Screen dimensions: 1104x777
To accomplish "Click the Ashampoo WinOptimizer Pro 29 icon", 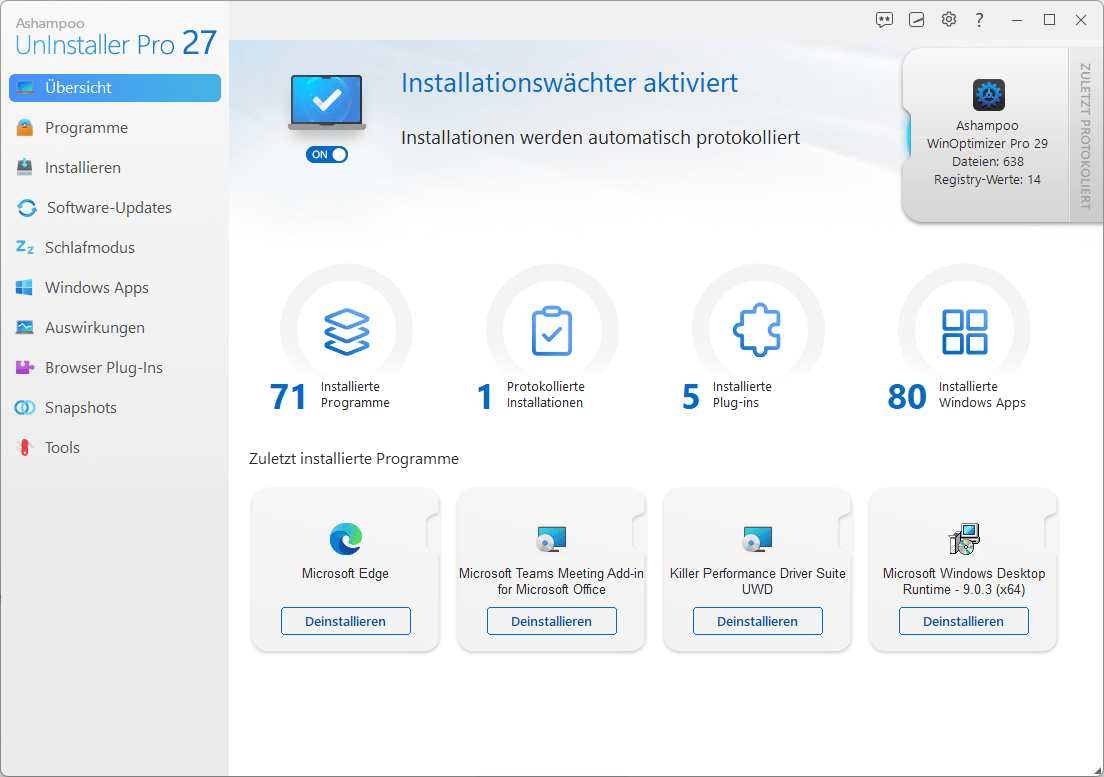I will click(x=989, y=95).
